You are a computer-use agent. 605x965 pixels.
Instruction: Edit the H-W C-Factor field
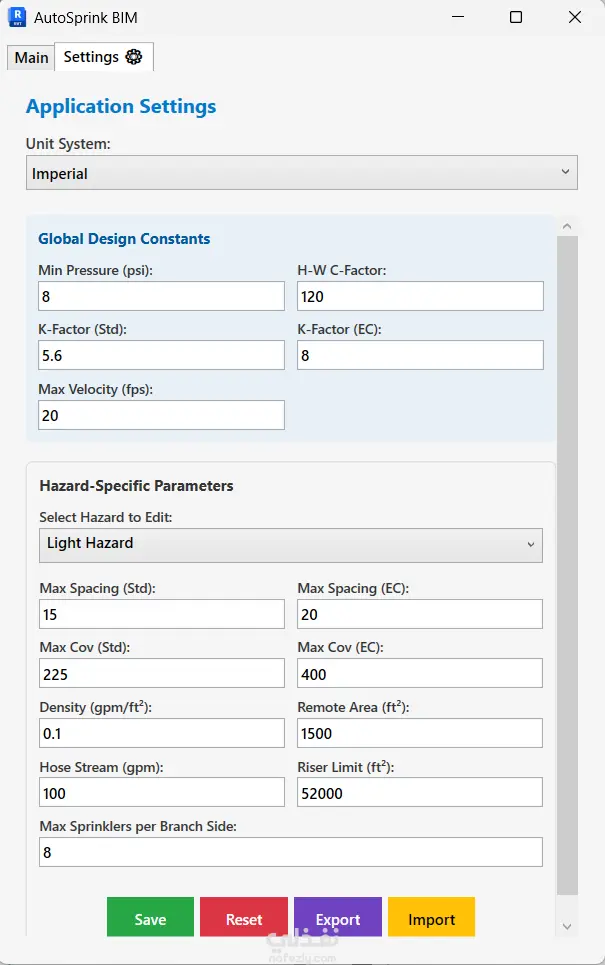coord(420,297)
